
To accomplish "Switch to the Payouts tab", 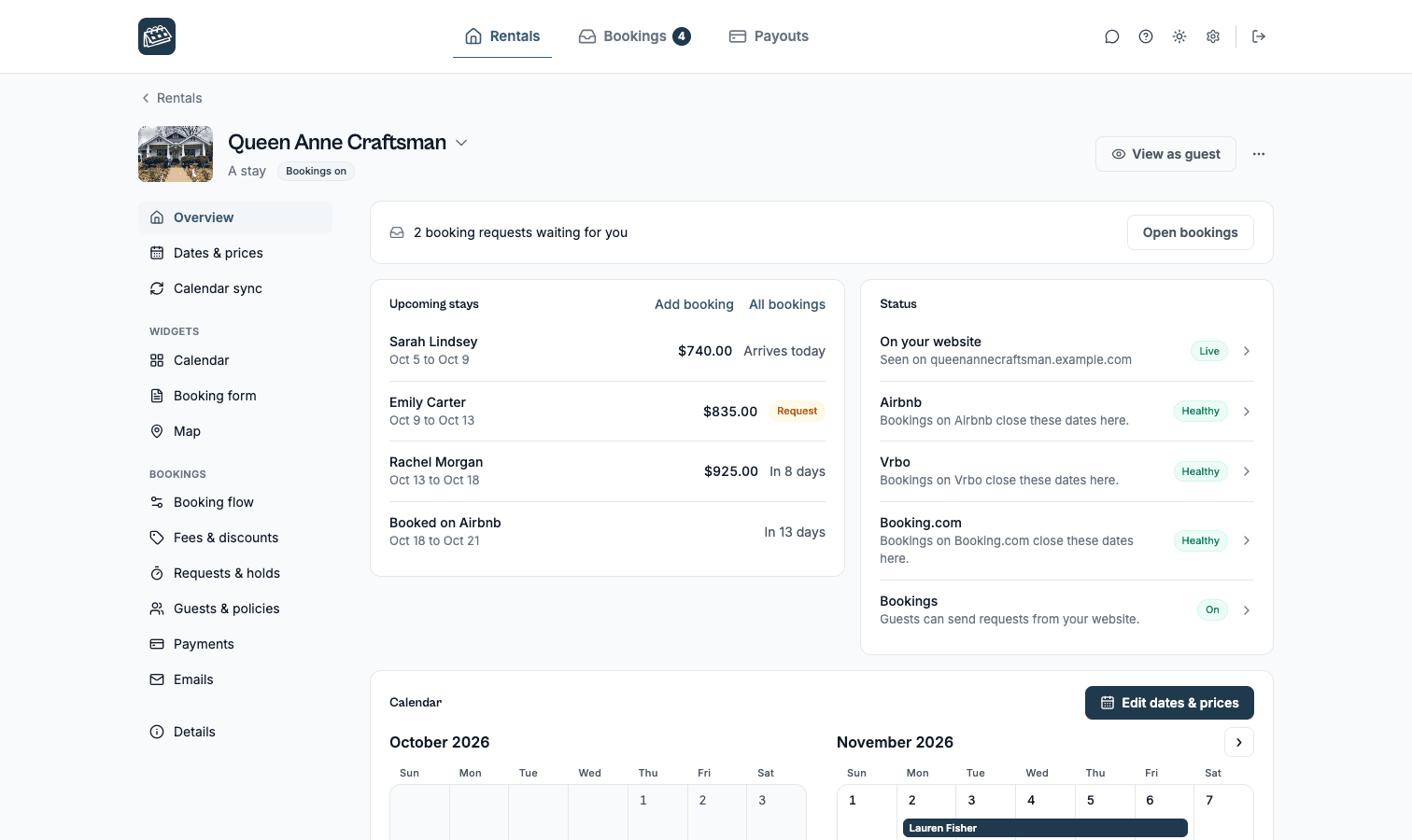I will click(x=769, y=36).
